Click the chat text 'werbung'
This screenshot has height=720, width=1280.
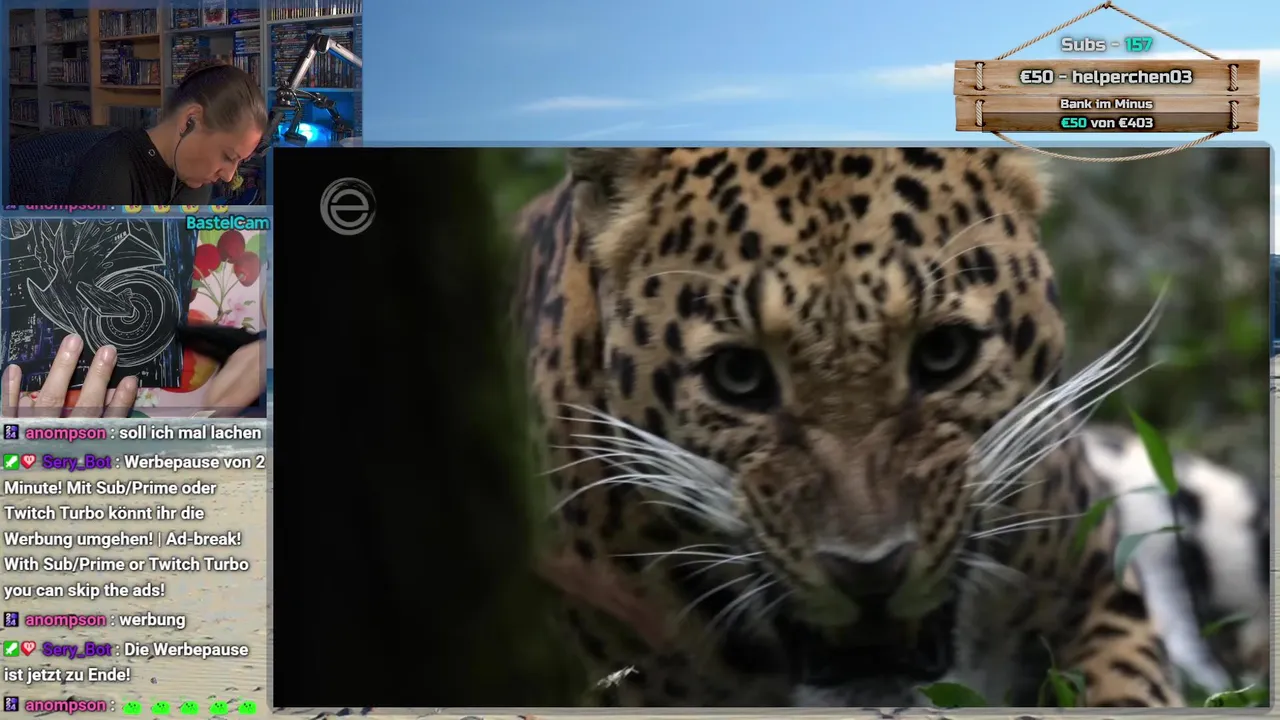click(x=152, y=620)
